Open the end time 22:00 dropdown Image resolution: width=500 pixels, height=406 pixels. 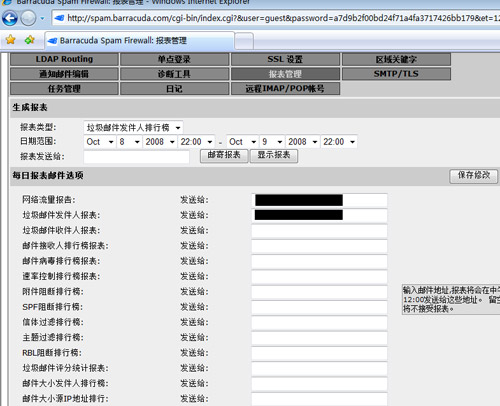pos(339,142)
